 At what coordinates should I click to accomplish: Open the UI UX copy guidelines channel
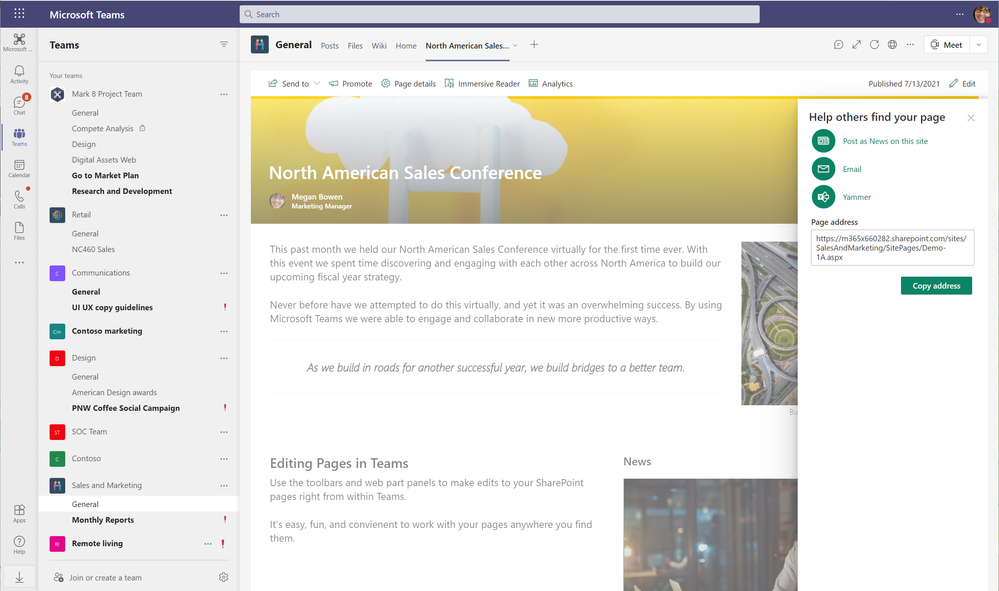(112, 308)
